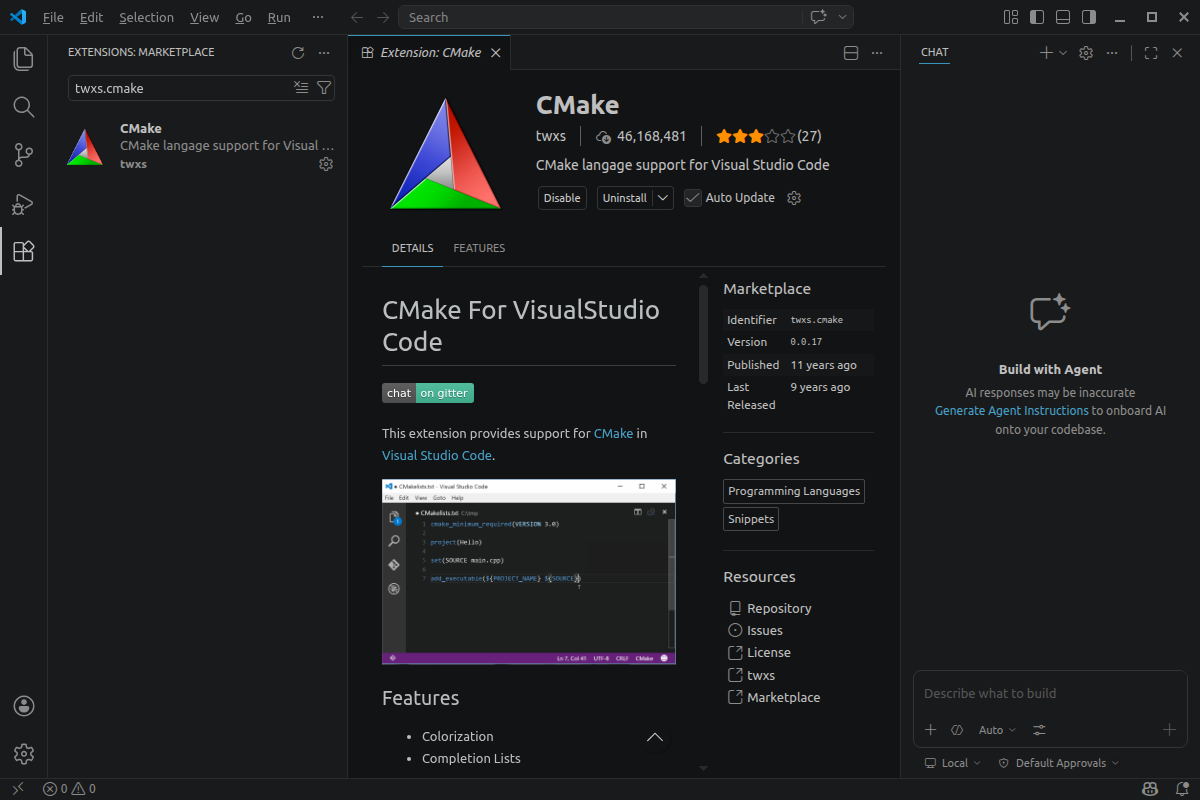Click Generate Agent Instructions link

click(1011, 411)
